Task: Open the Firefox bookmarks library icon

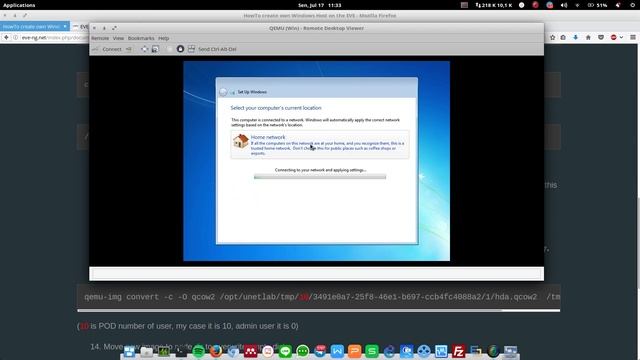Action: 563,38
